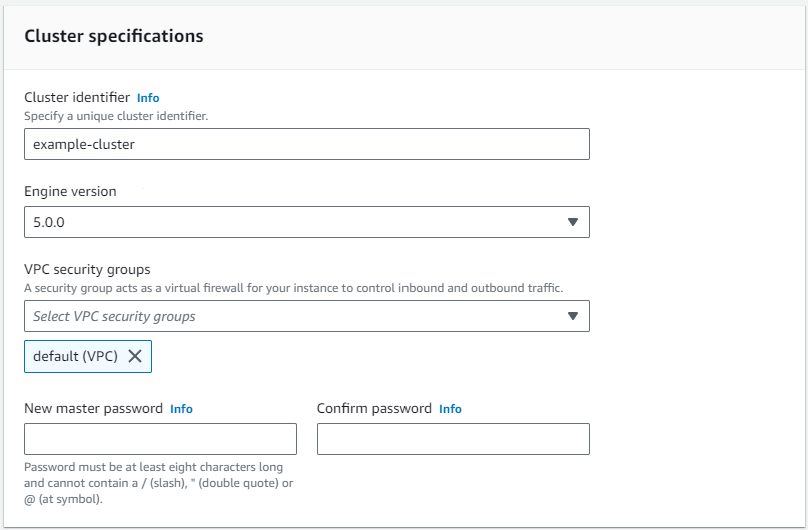Click the Engine version label
This screenshot has height=530, width=808.
pyautogui.click(x=70, y=191)
